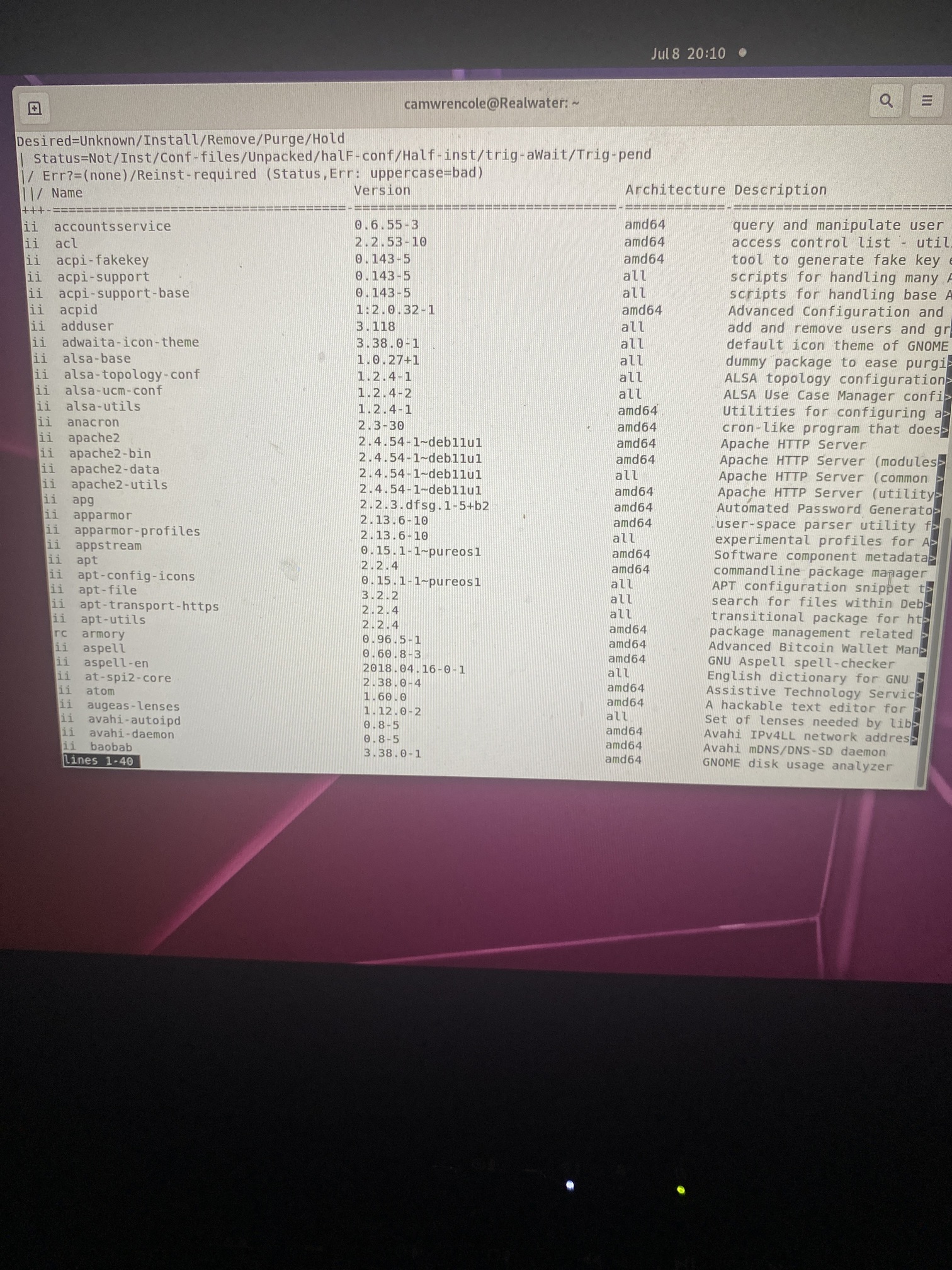Select version '1.0.27+1'

(388, 360)
